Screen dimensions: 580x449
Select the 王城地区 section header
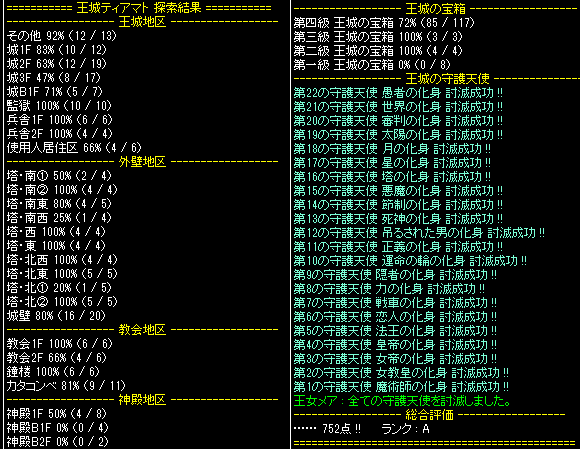click(x=142, y=22)
